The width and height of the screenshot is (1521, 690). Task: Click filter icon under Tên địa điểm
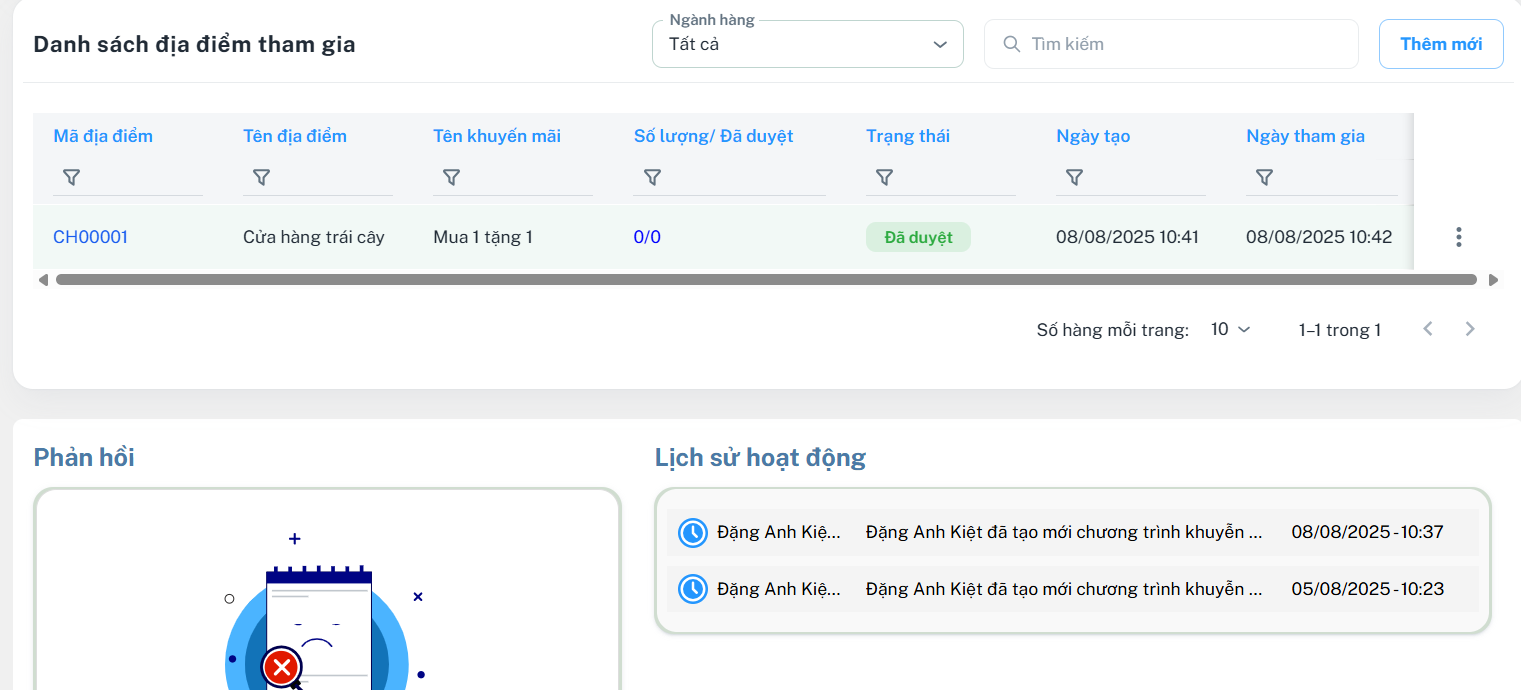(x=261, y=177)
